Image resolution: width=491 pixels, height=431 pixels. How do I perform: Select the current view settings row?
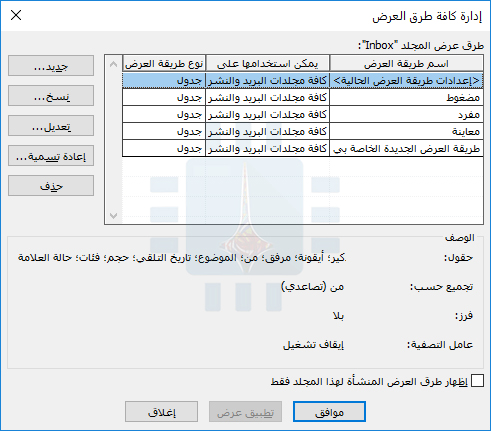click(303, 81)
